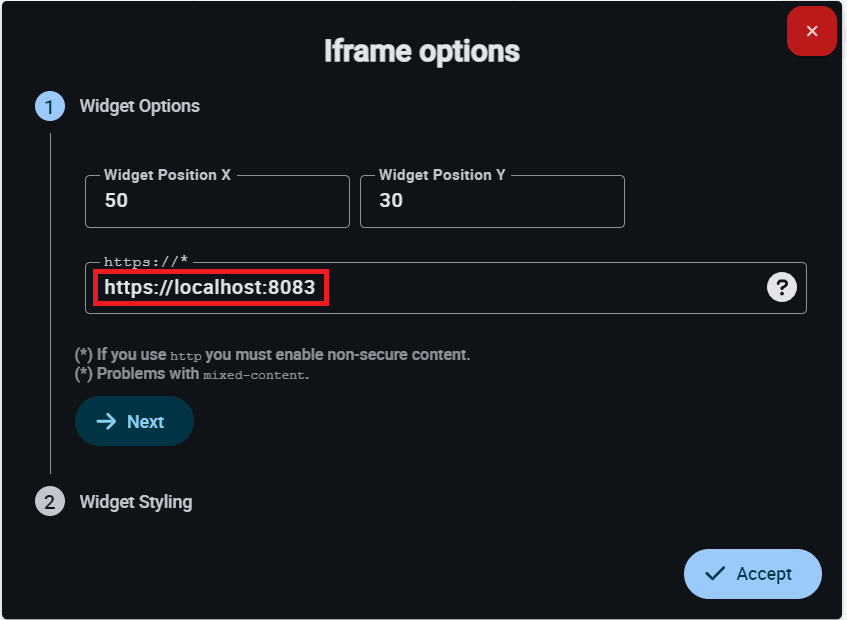
Task: Focus the Widget Position Y field
Action: [x=492, y=201]
